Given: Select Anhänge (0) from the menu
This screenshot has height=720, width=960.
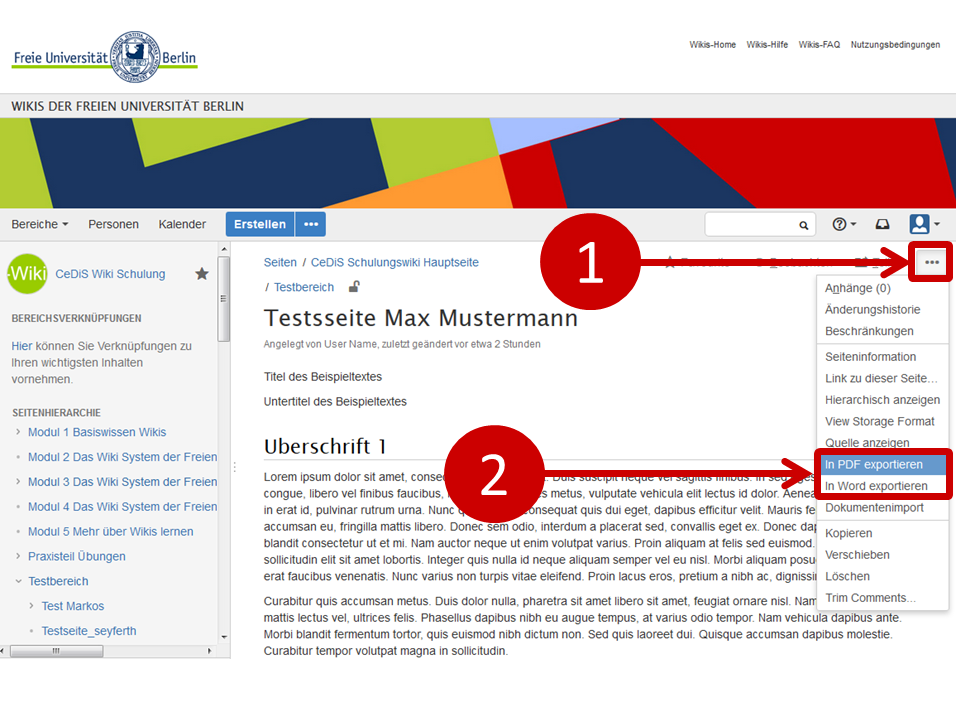Looking at the screenshot, I should coord(882,288).
